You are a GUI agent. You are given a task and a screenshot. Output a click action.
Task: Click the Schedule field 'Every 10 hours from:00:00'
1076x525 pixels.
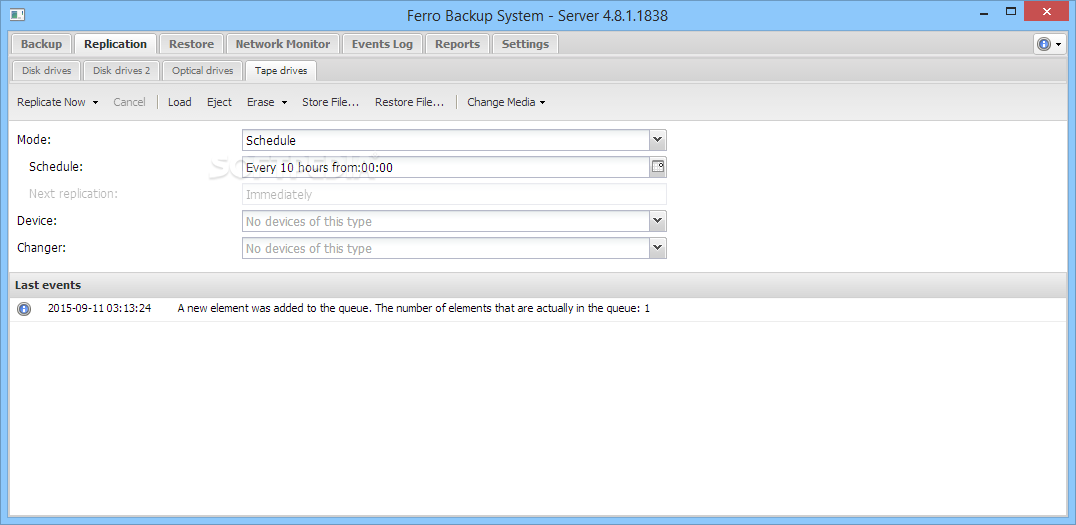(x=446, y=167)
